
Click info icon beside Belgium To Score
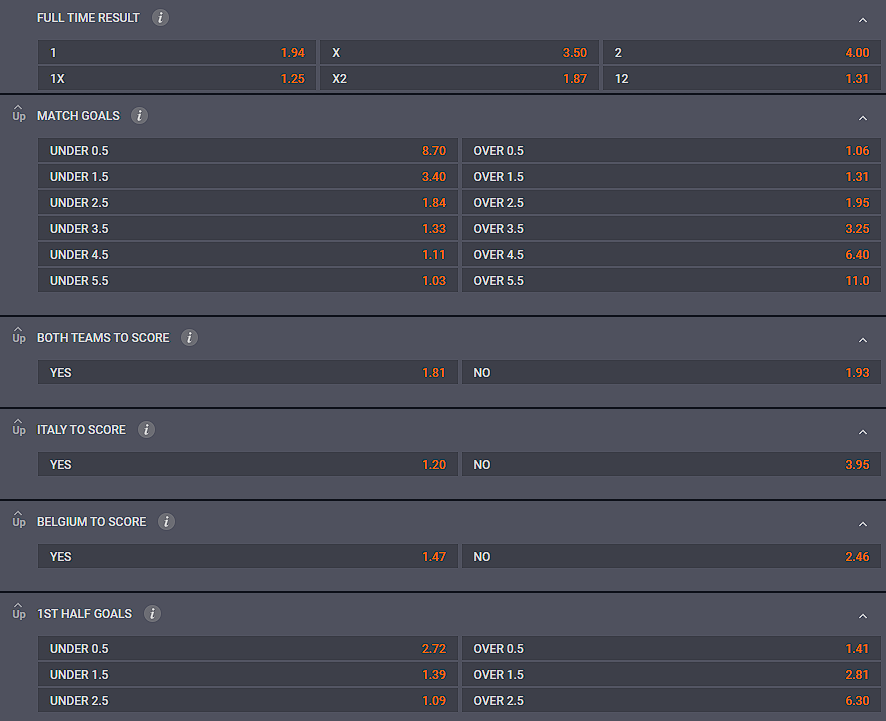coord(166,522)
